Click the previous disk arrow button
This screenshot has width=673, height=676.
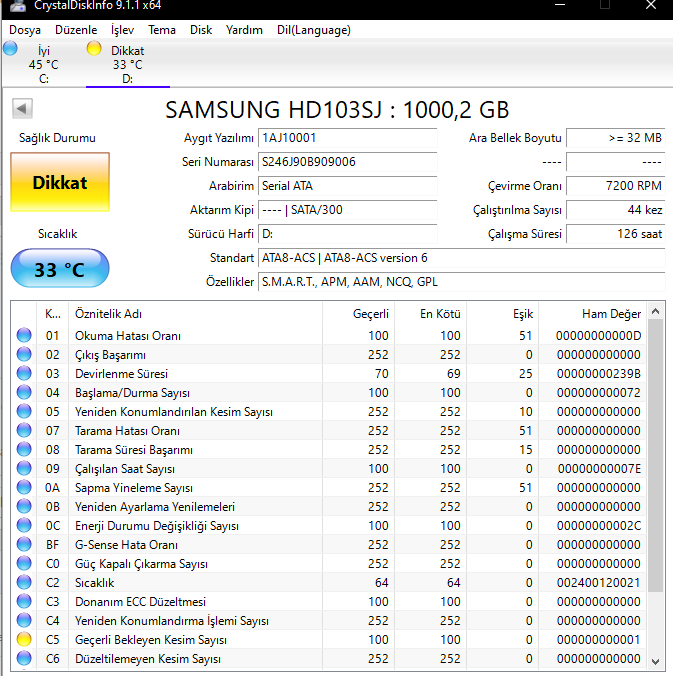coord(22,108)
